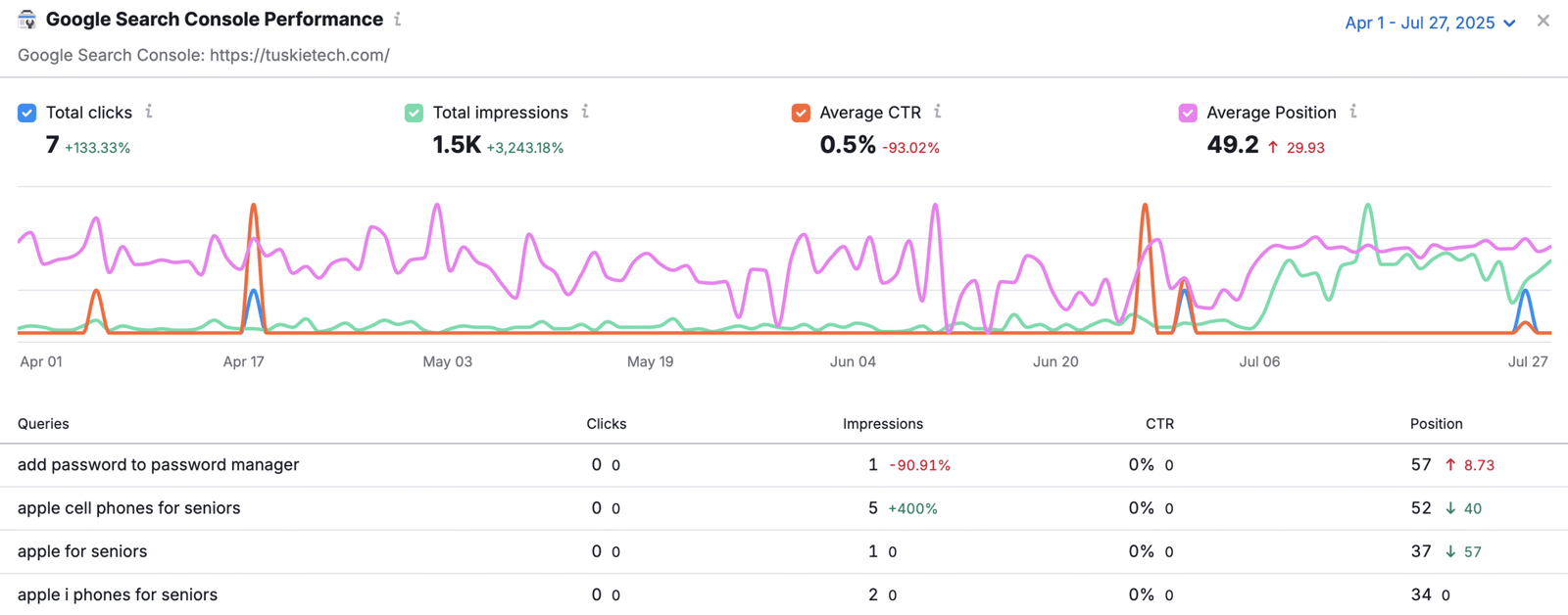Image resolution: width=1568 pixels, height=615 pixels.
Task: Click the 'apple for seniors' query row
Action: click(82, 551)
